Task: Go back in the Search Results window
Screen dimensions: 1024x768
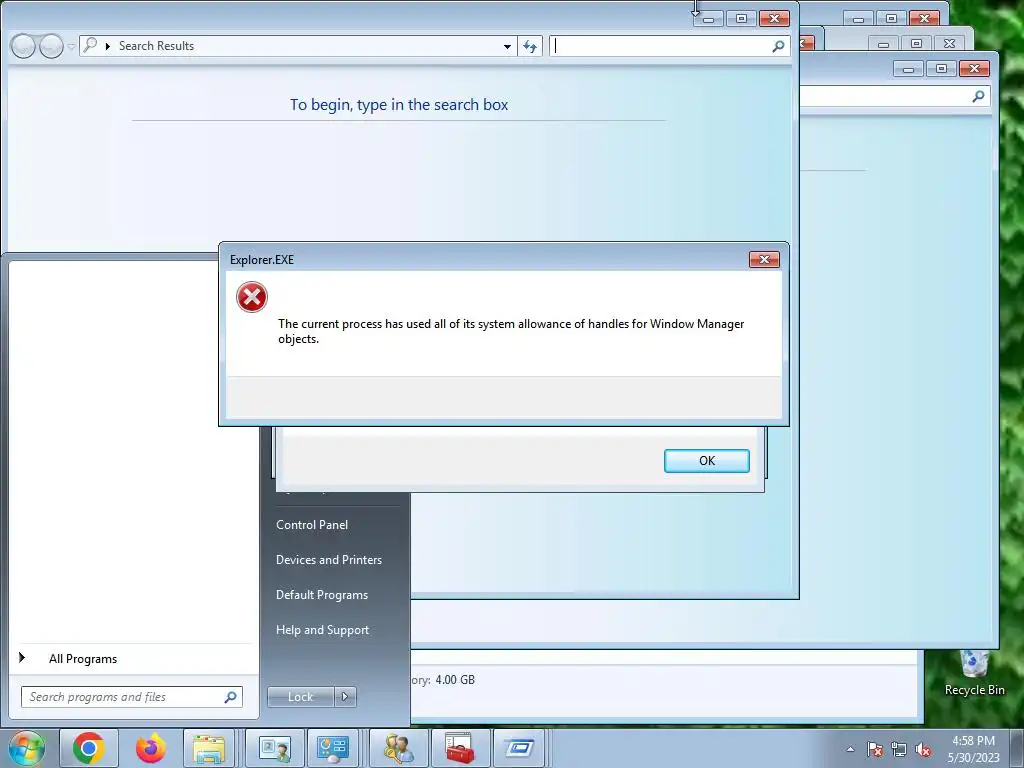Action: (23, 46)
